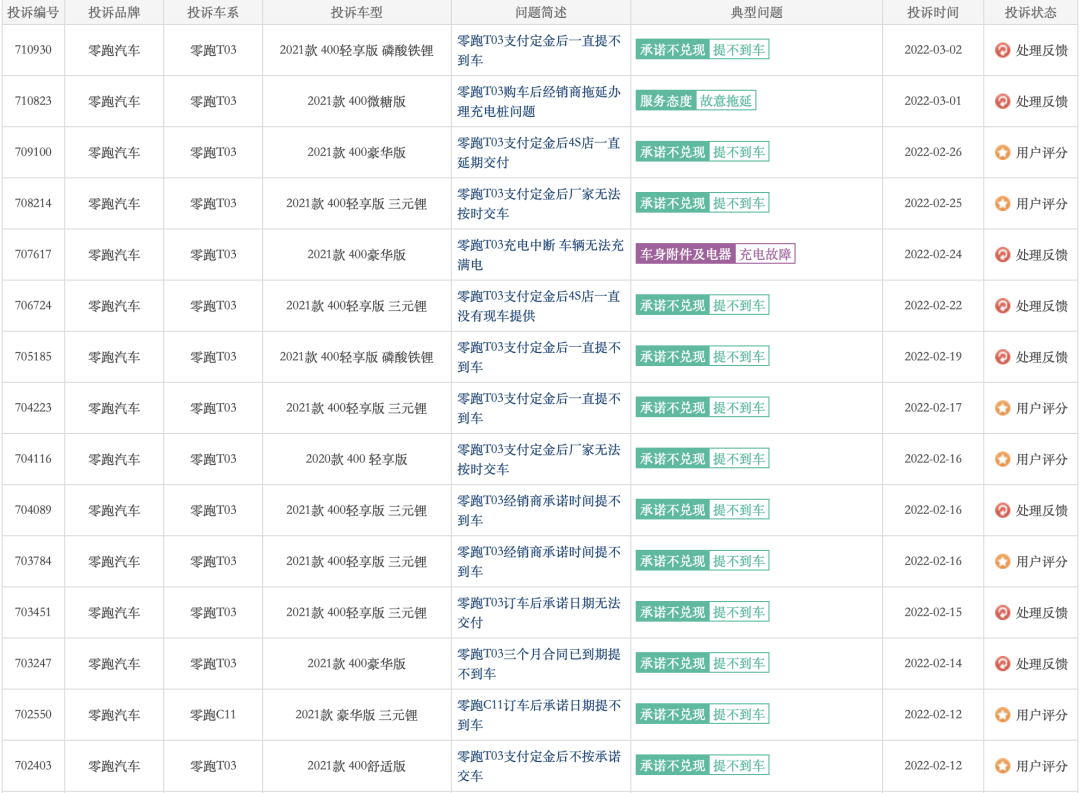This screenshot has height=793, width=1080.
Task: Open complaint 709100 4S店延期交付 link
Action: (539, 152)
